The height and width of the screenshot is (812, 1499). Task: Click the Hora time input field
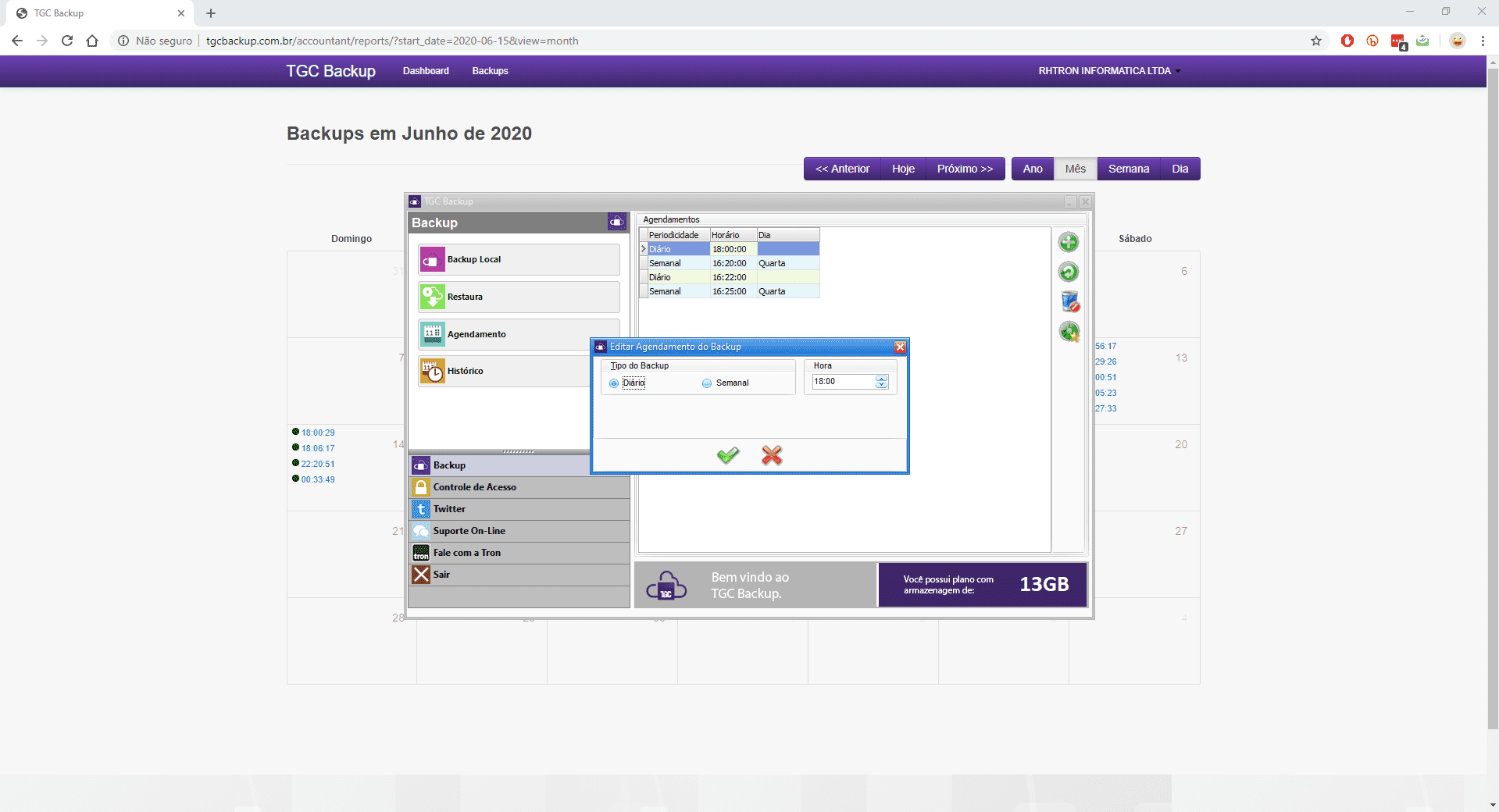[x=842, y=382]
